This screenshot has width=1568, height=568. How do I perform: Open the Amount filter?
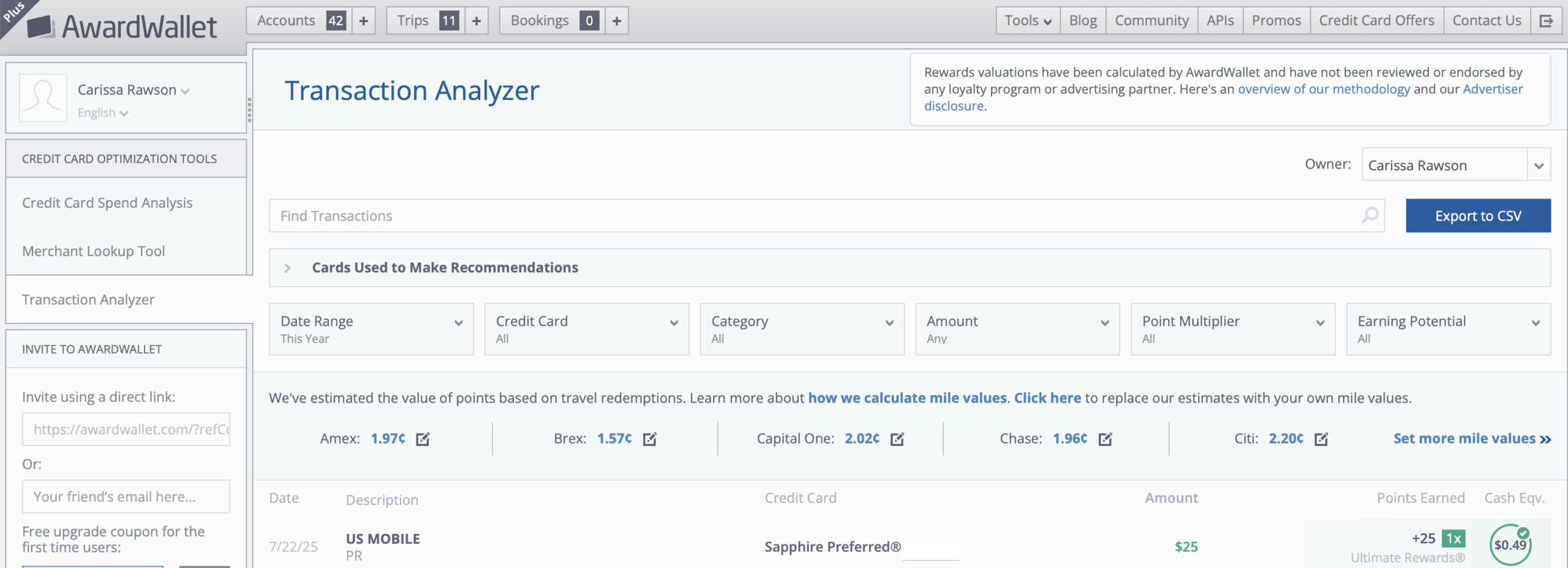click(x=1017, y=329)
